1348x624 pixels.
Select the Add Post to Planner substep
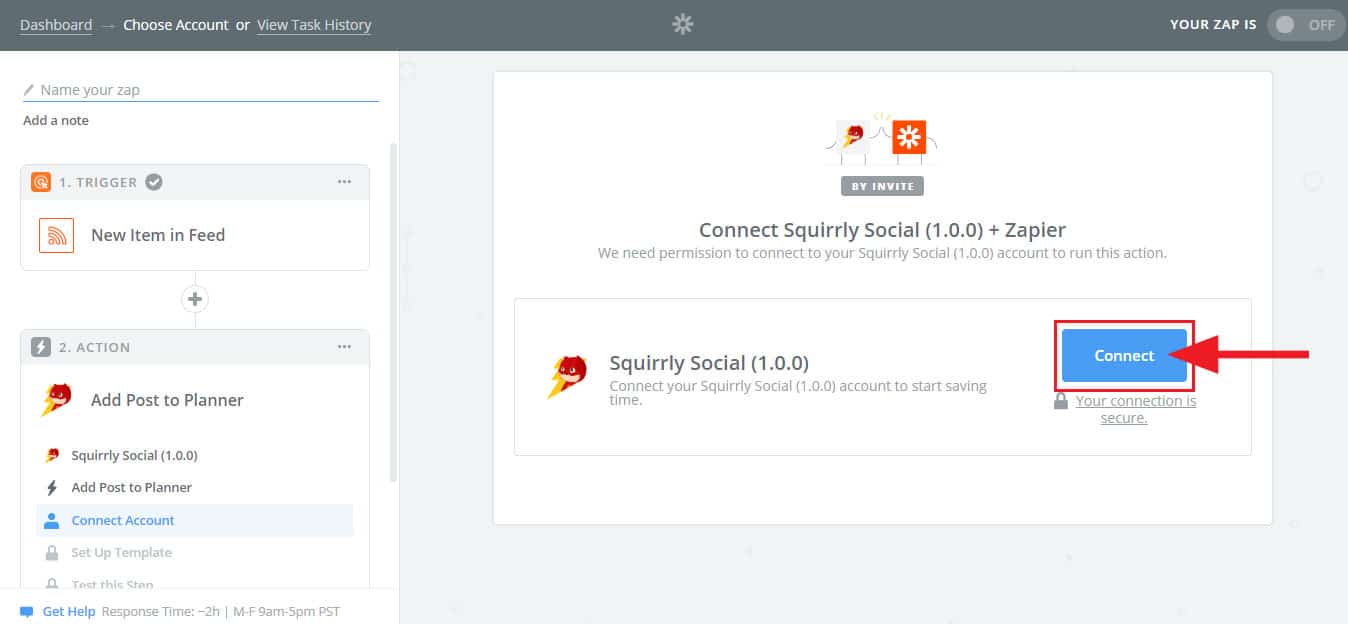coord(131,488)
